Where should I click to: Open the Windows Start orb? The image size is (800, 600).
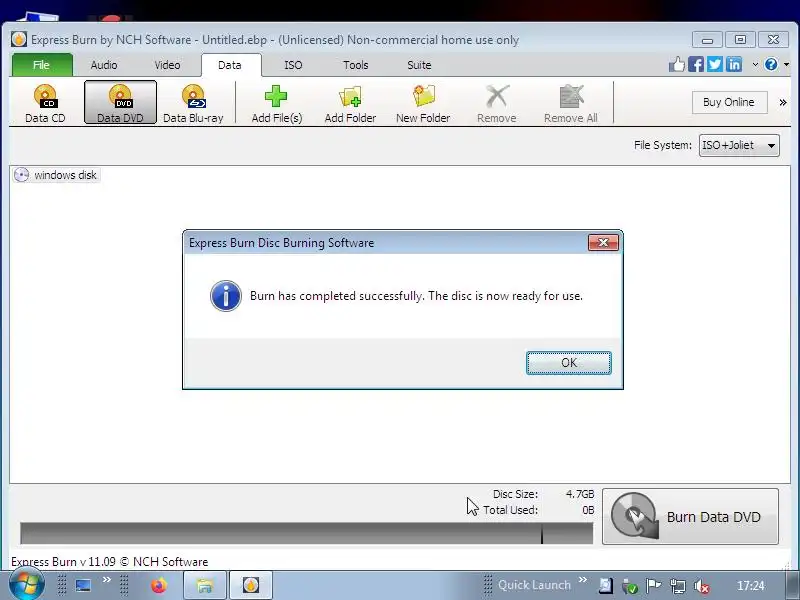(26, 584)
